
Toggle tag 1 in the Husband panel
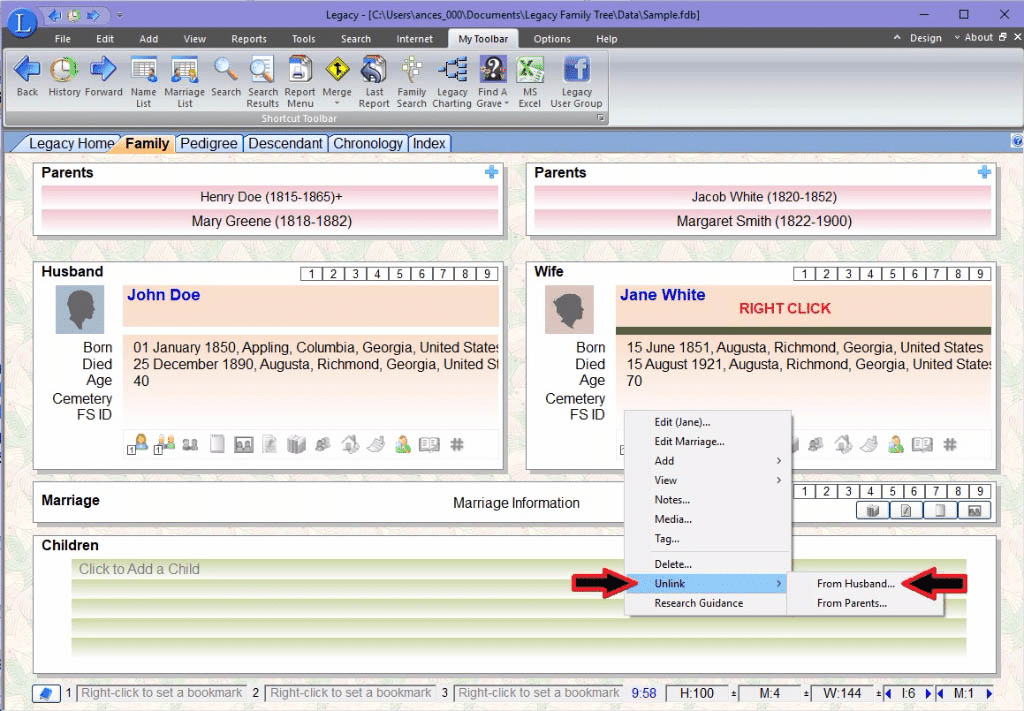click(x=312, y=274)
